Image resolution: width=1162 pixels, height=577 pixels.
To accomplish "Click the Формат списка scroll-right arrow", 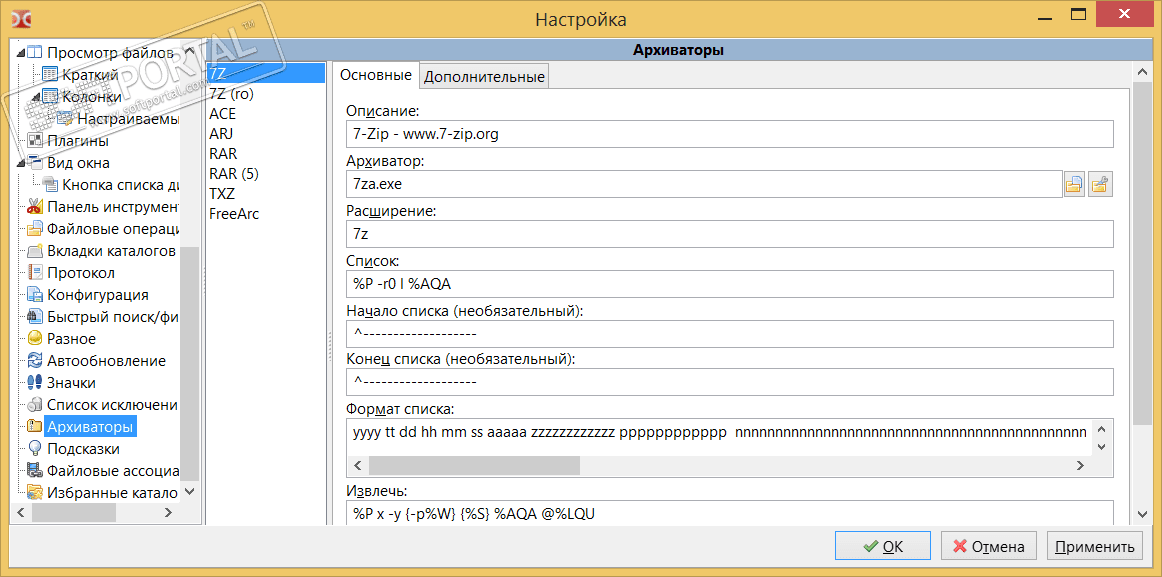I will coord(1080,465).
